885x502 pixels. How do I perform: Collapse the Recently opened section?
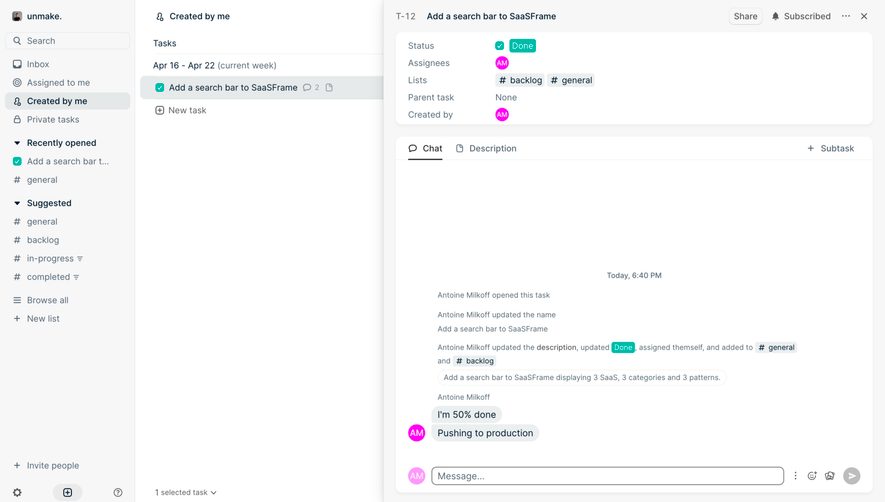17,143
